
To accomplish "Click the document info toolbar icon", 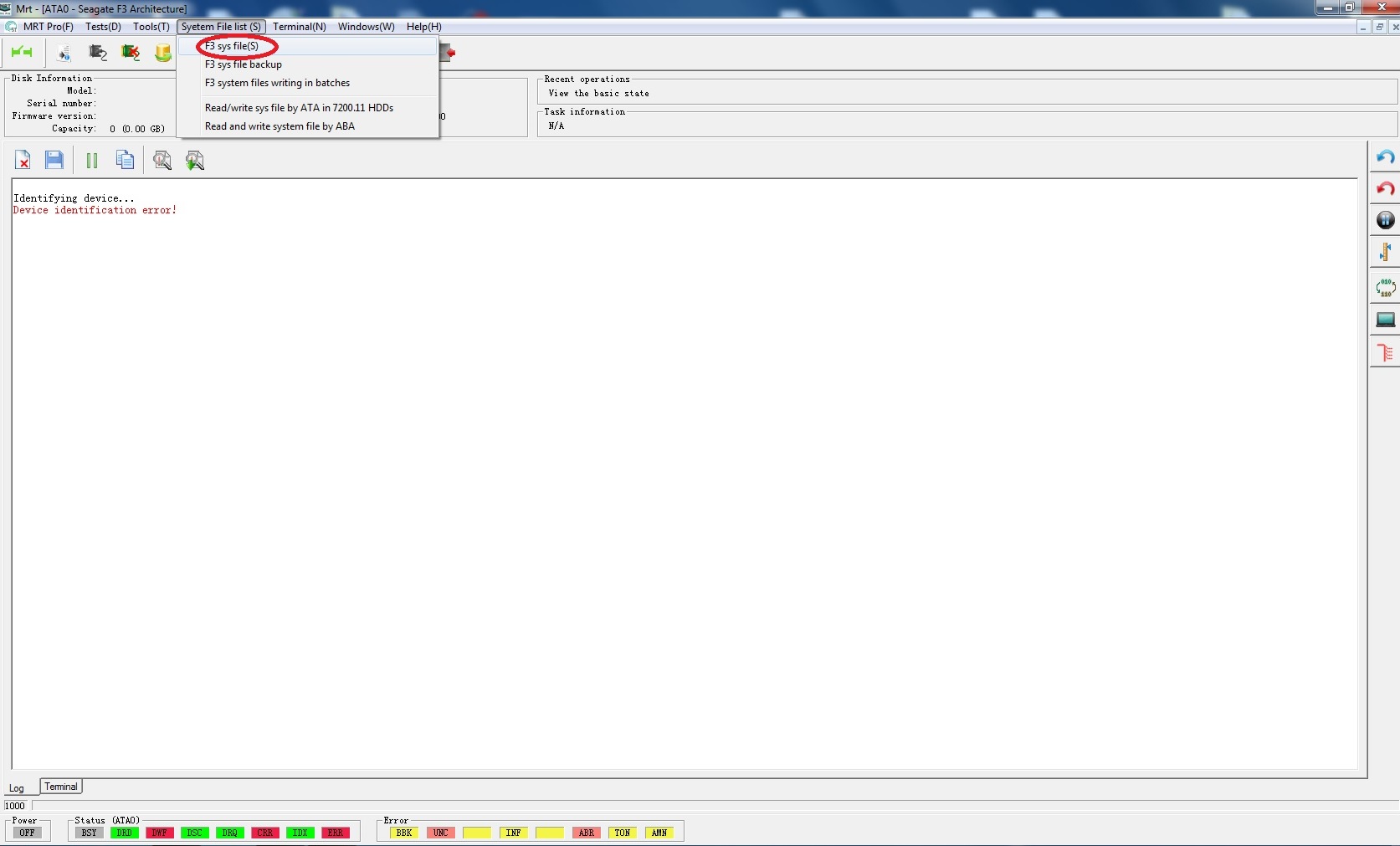I will (x=64, y=54).
